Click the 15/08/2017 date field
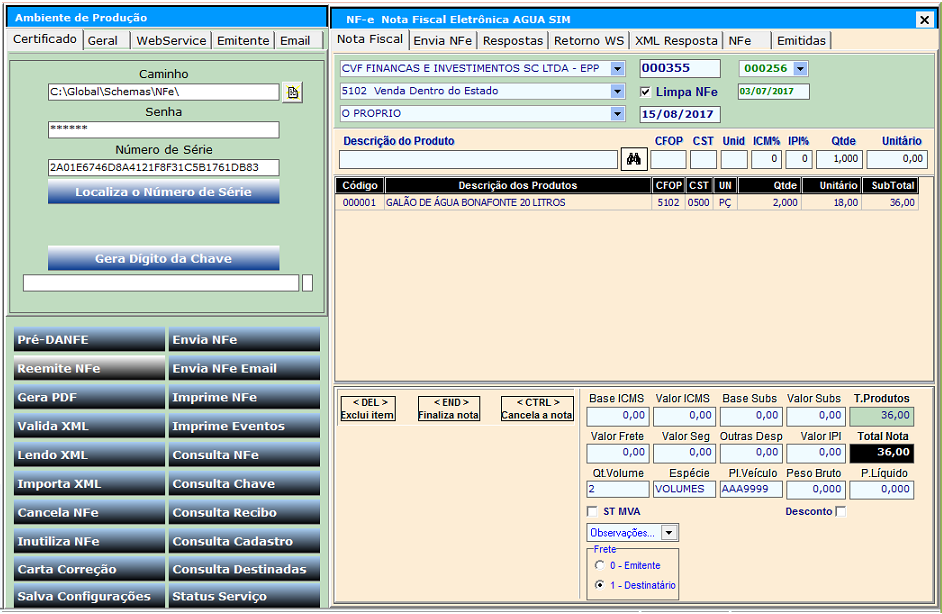Screen dimensions: 942x614 click(x=680, y=114)
